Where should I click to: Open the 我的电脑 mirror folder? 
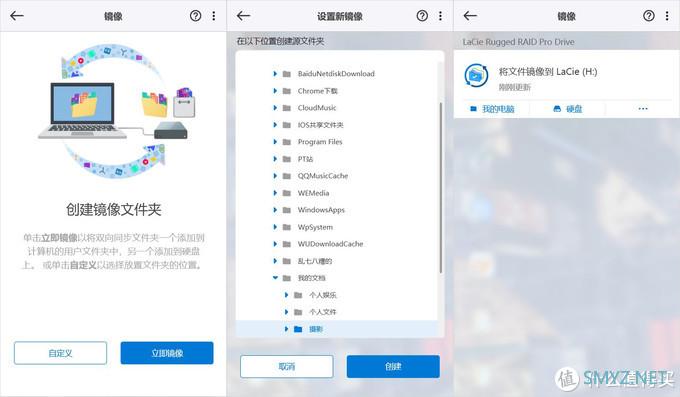(492, 109)
